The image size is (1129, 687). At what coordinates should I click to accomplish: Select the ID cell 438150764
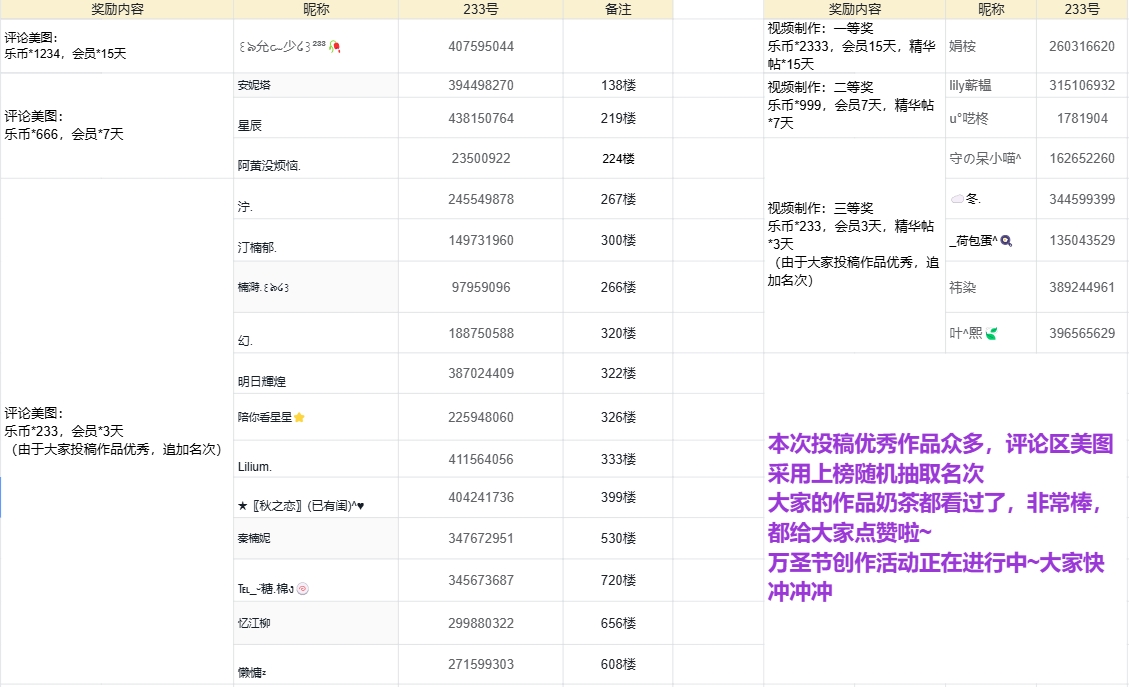[x=481, y=118]
